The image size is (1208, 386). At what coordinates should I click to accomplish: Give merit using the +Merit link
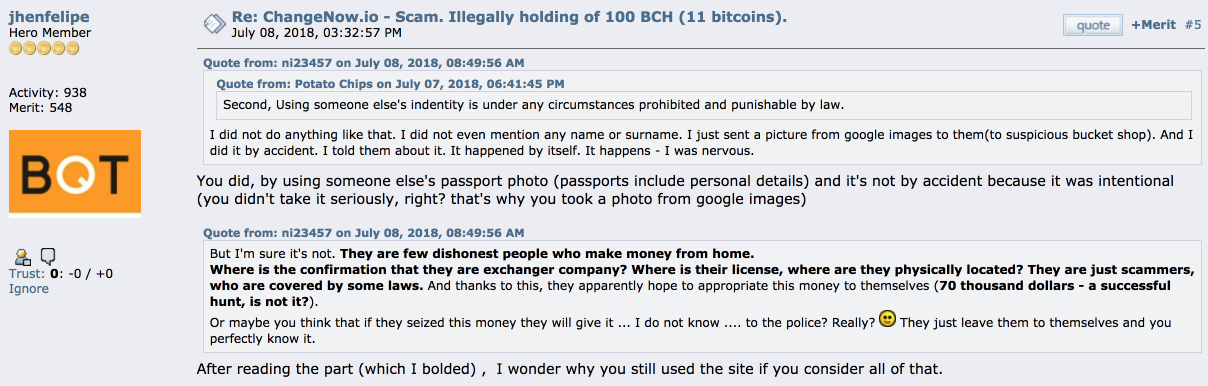click(1153, 24)
